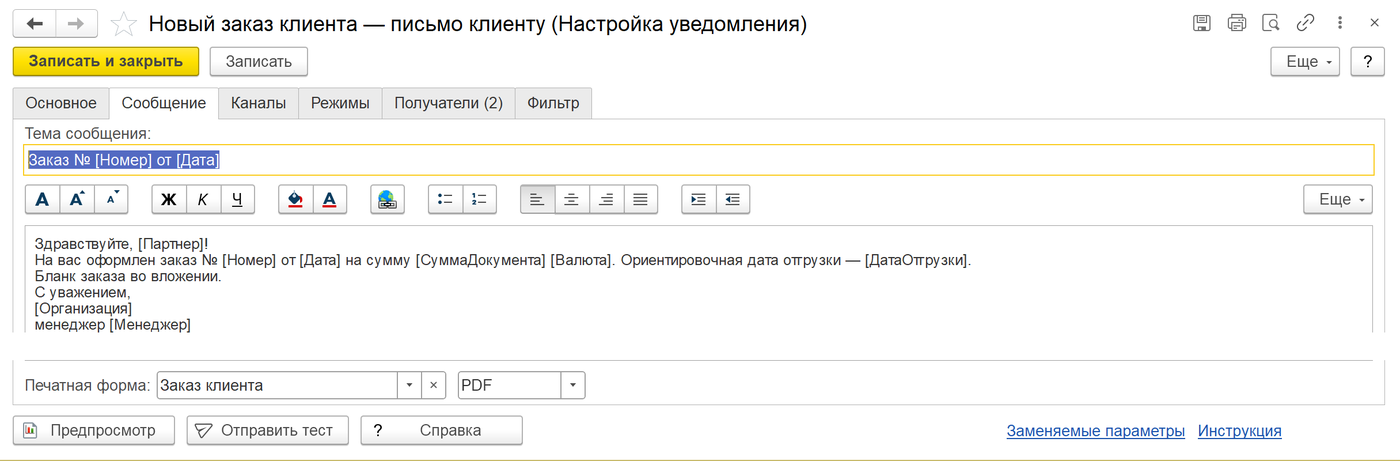This screenshot has height=461, width=1400.
Task: Choose background fill color bucket
Action: pos(295,199)
